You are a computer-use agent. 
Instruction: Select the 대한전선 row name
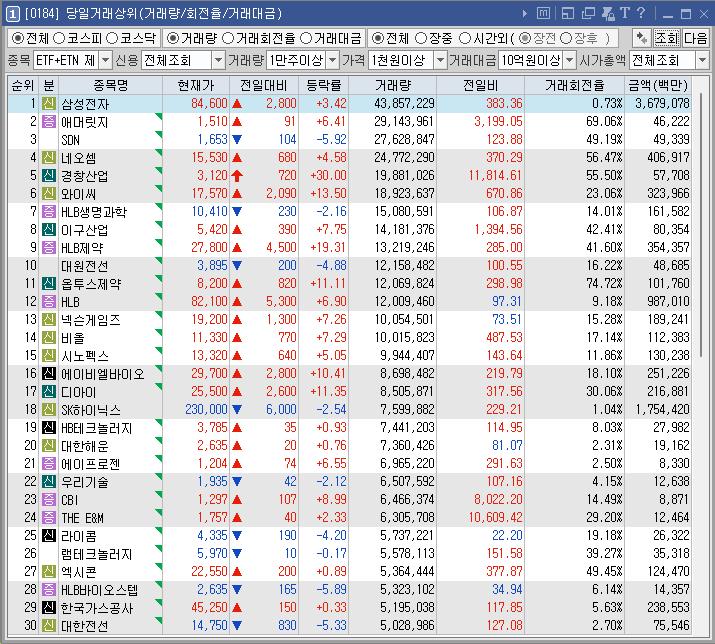click(85, 625)
